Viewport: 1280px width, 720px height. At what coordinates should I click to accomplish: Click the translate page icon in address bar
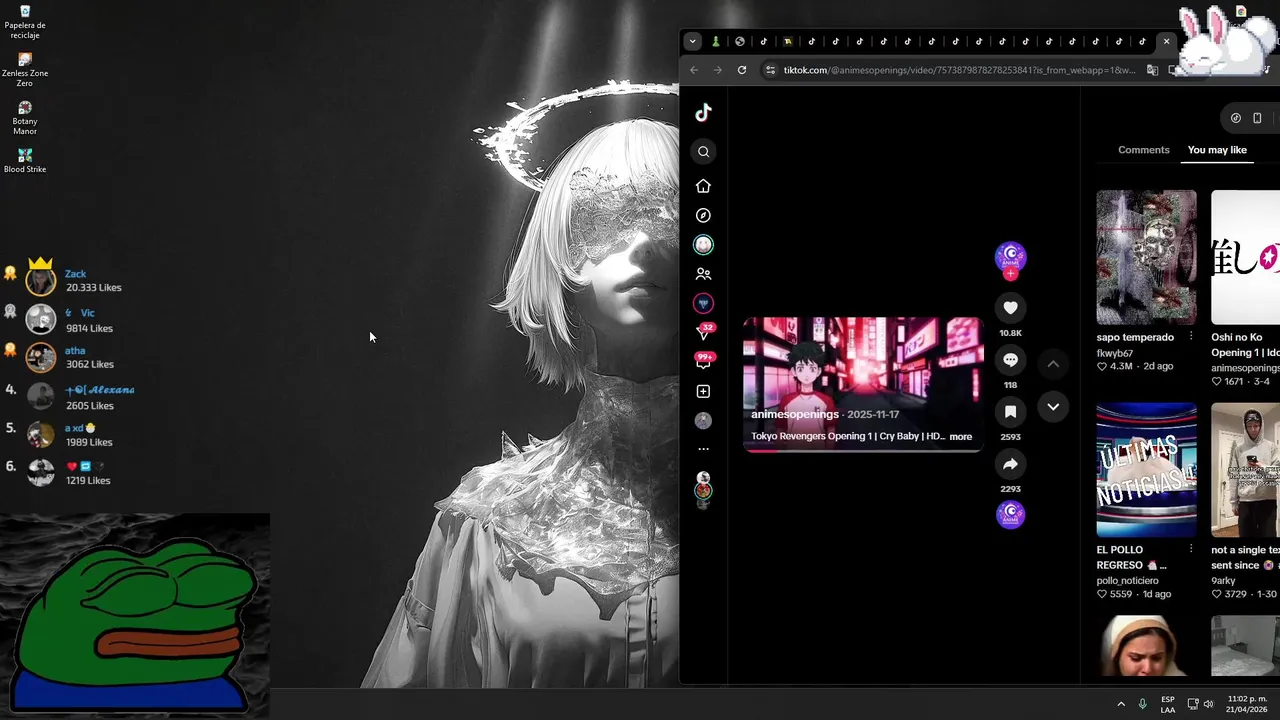click(x=1153, y=70)
